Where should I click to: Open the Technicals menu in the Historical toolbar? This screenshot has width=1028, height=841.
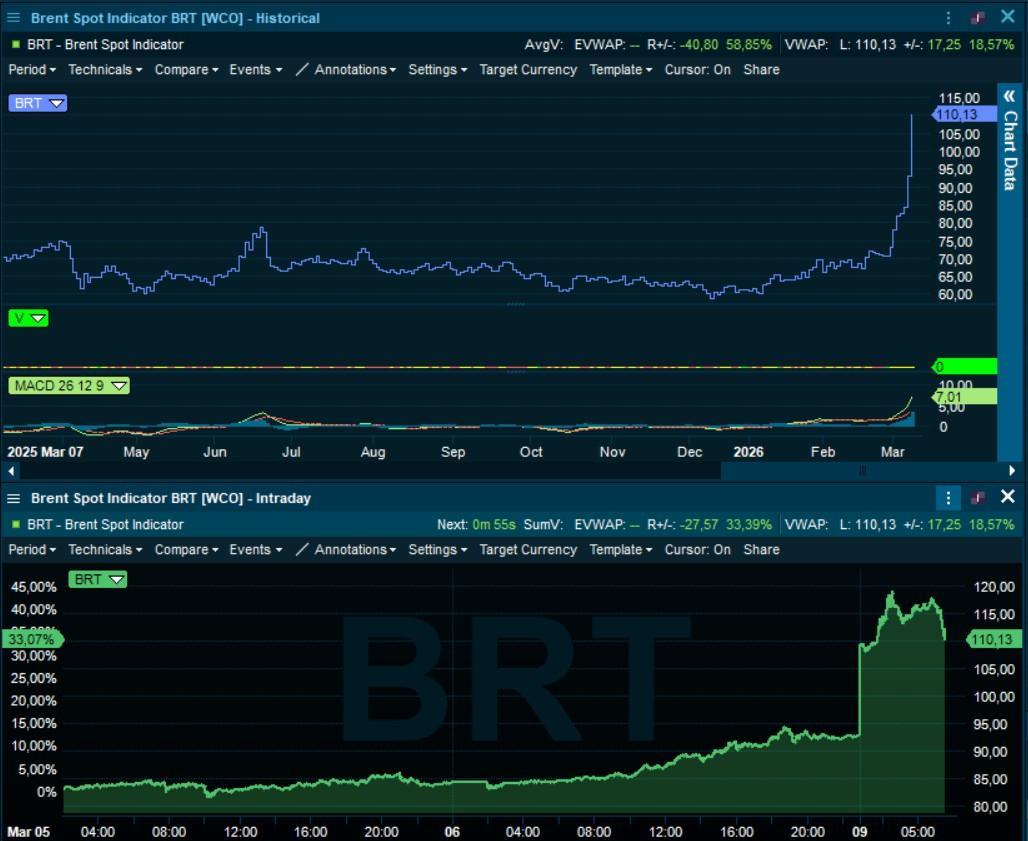[104, 70]
